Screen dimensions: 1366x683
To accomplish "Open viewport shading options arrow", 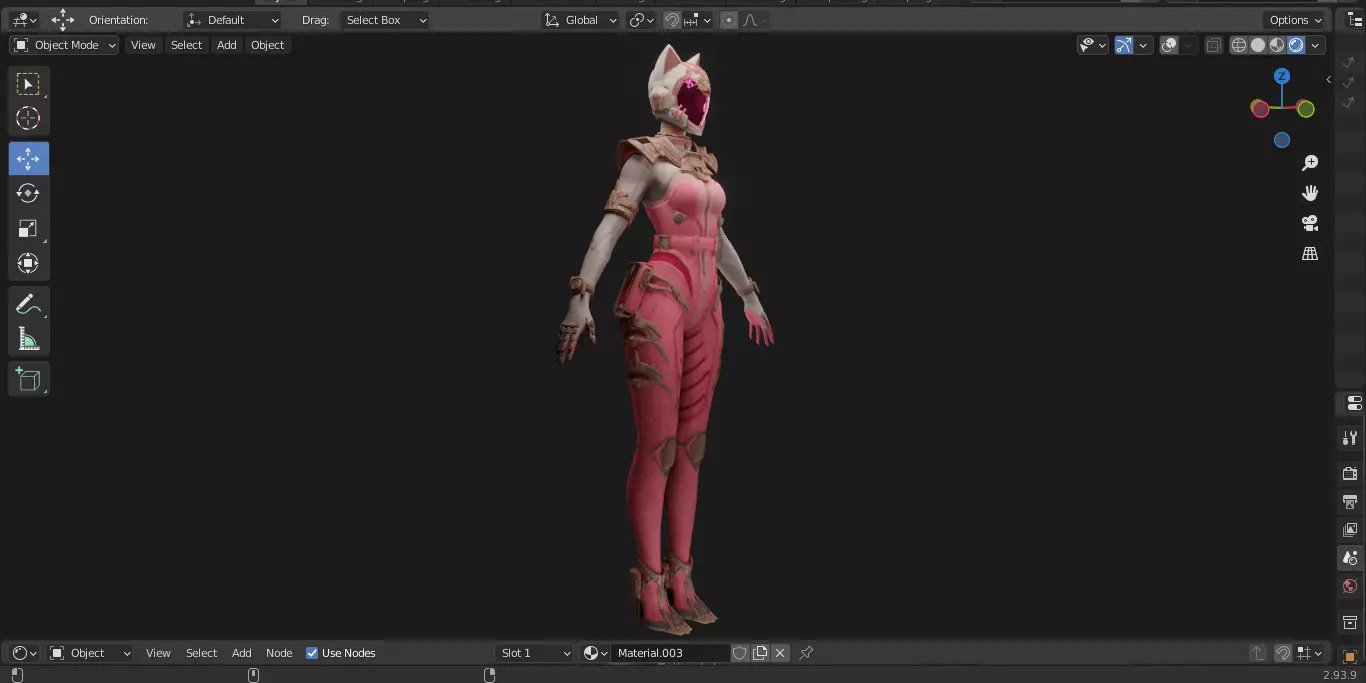I will 1315,45.
